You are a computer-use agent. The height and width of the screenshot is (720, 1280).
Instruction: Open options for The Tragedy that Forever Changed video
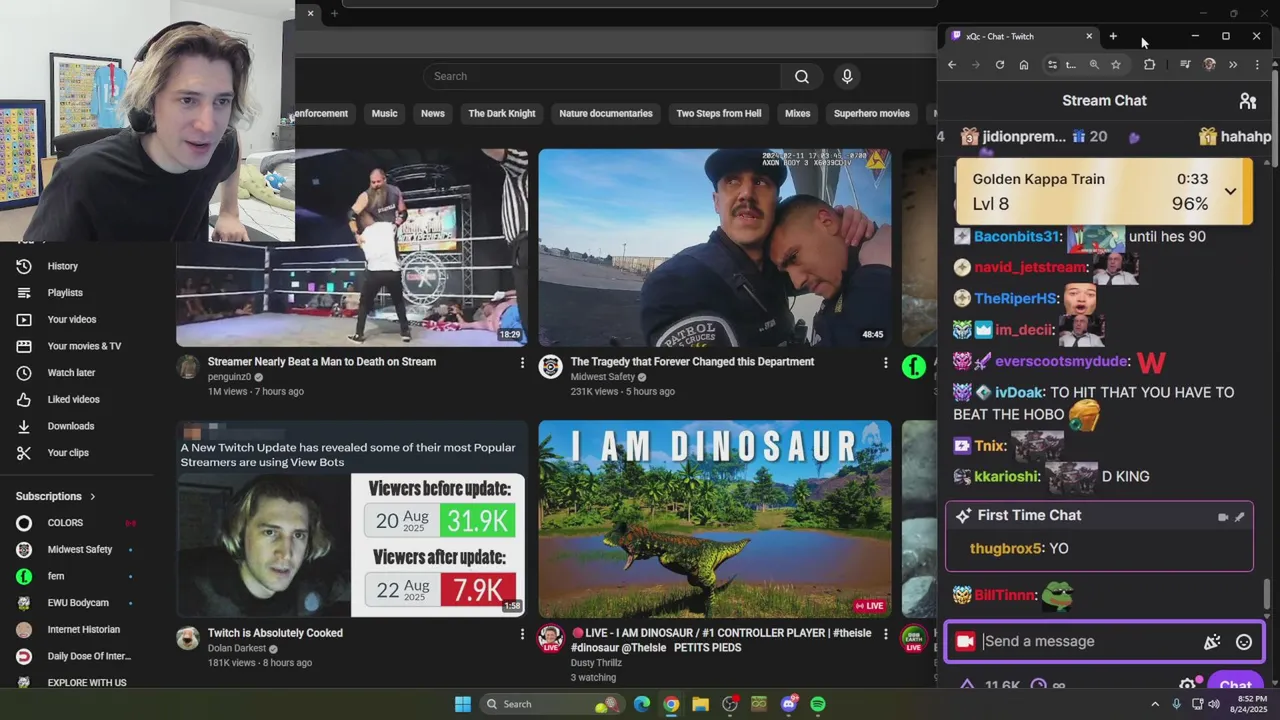pyautogui.click(x=885, y=363)
